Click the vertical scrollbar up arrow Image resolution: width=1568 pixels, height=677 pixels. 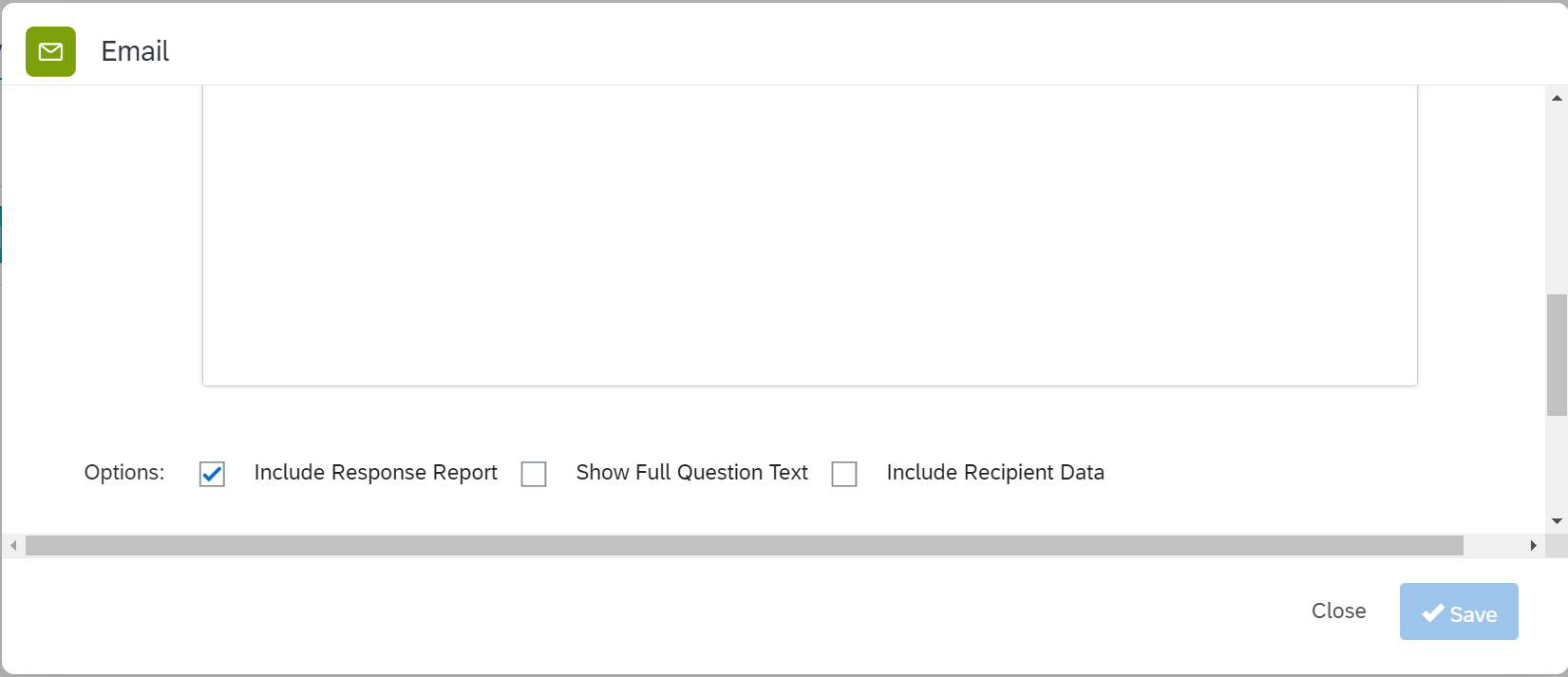click(x=1557, y=98)
